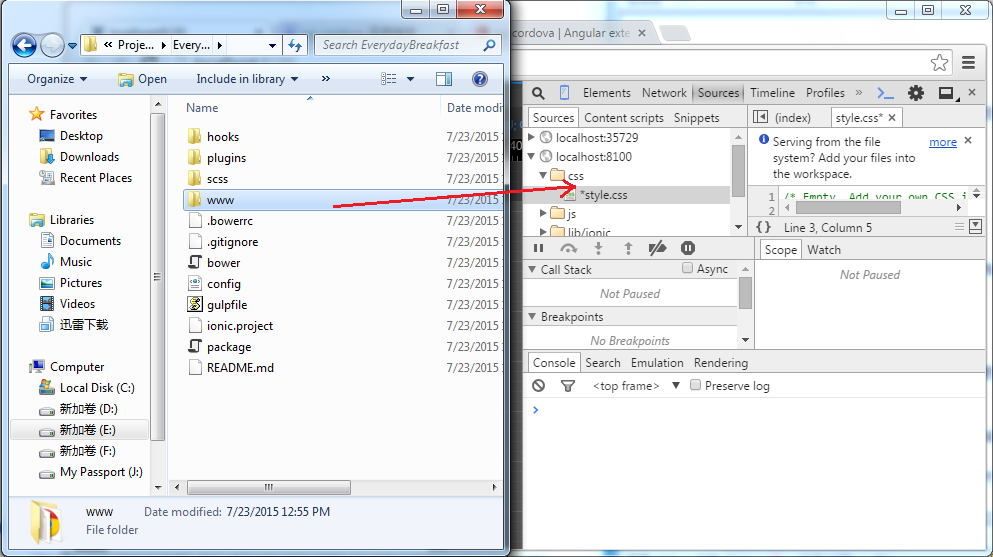Open DevTools settings gear icon

coord(916,93)
